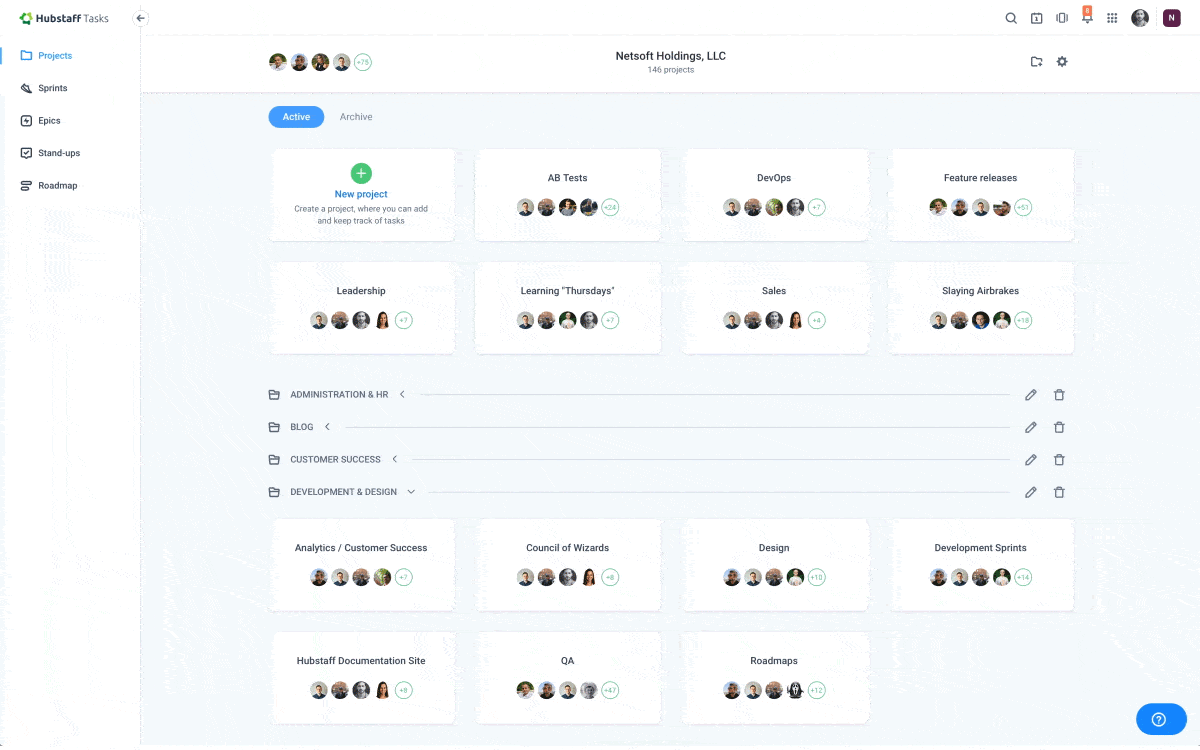
Task: Delete the Blog folder
Action: pos(1059,427)
